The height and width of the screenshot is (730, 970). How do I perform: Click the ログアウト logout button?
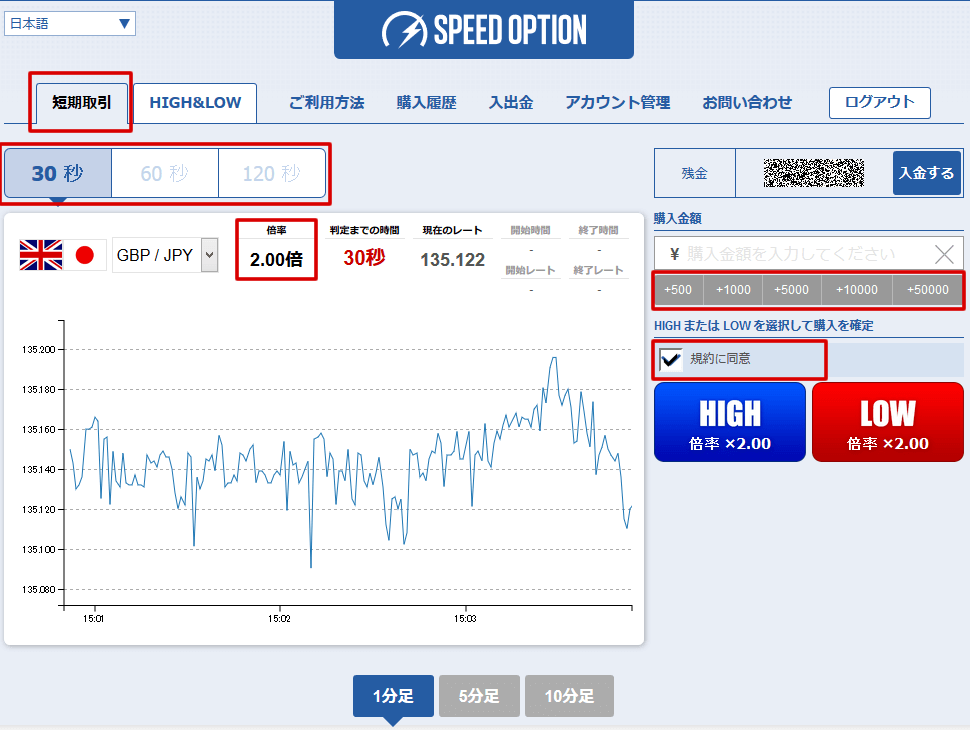tap(880, 103)
